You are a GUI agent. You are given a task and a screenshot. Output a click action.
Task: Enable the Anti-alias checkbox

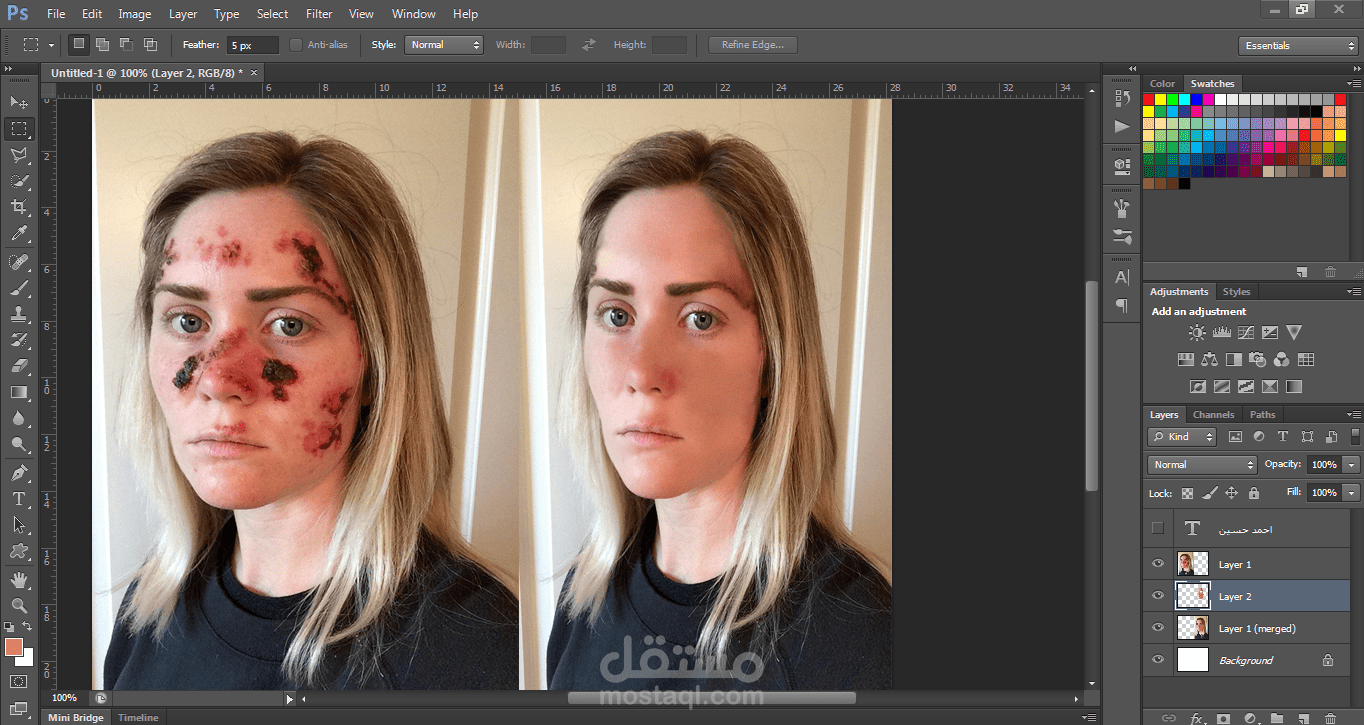point(296,45)
